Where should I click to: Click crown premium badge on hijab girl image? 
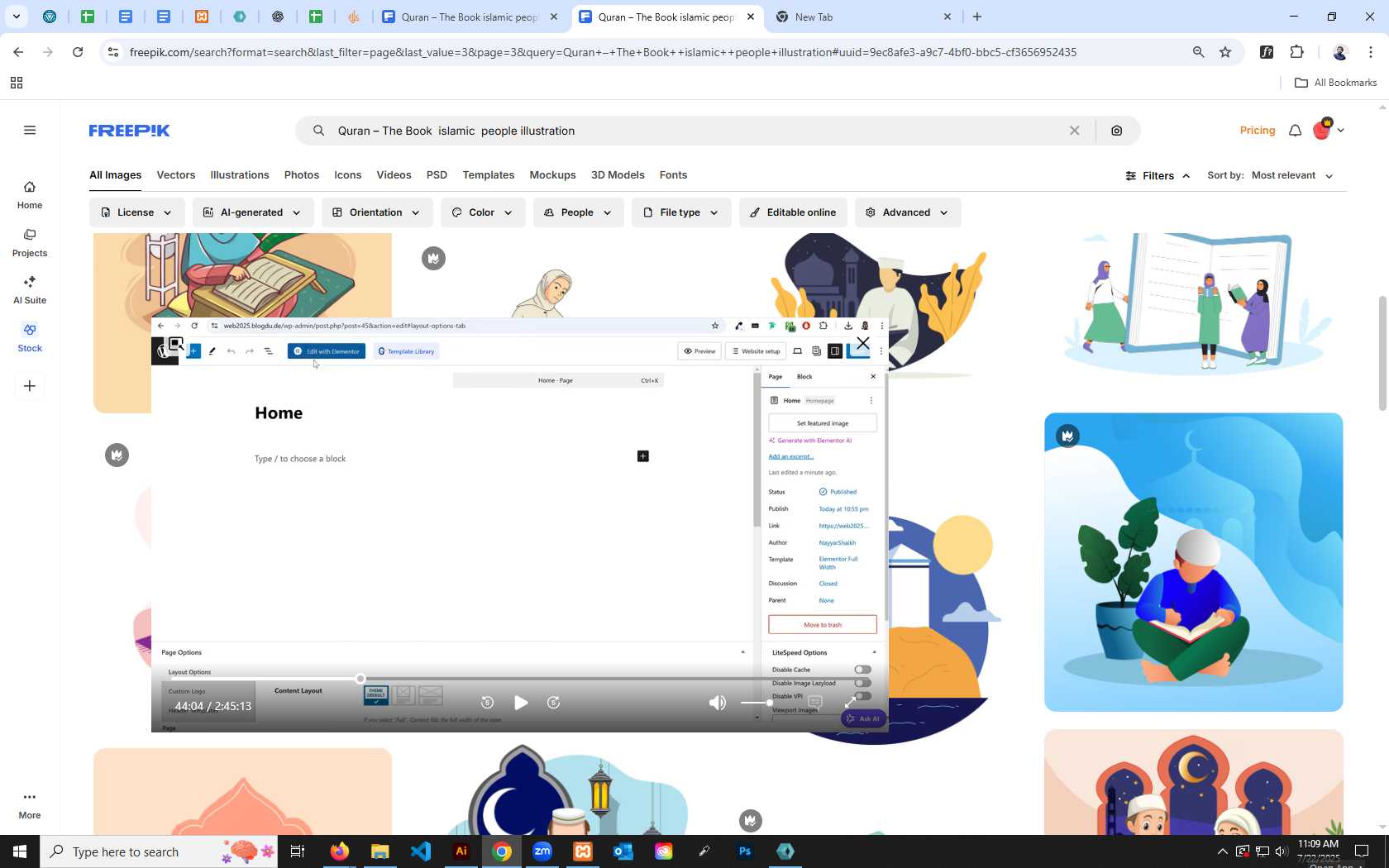pyautogui.click(x=433, y=258)
